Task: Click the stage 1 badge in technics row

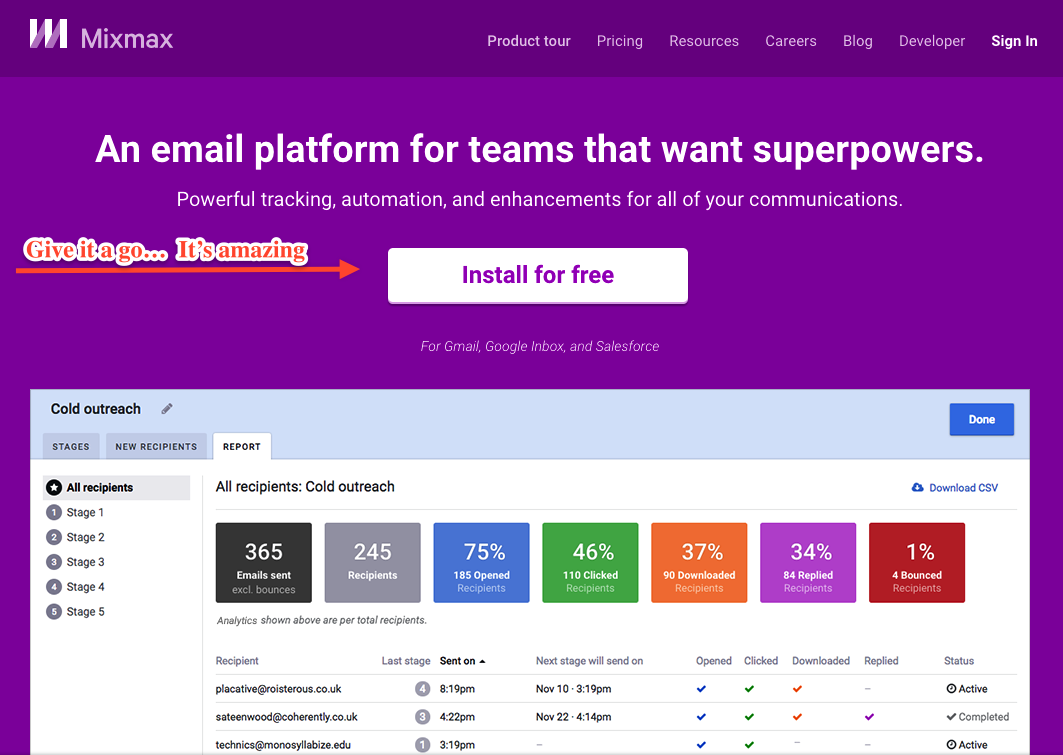Action: pyautogui.click(x=422, y=744)
